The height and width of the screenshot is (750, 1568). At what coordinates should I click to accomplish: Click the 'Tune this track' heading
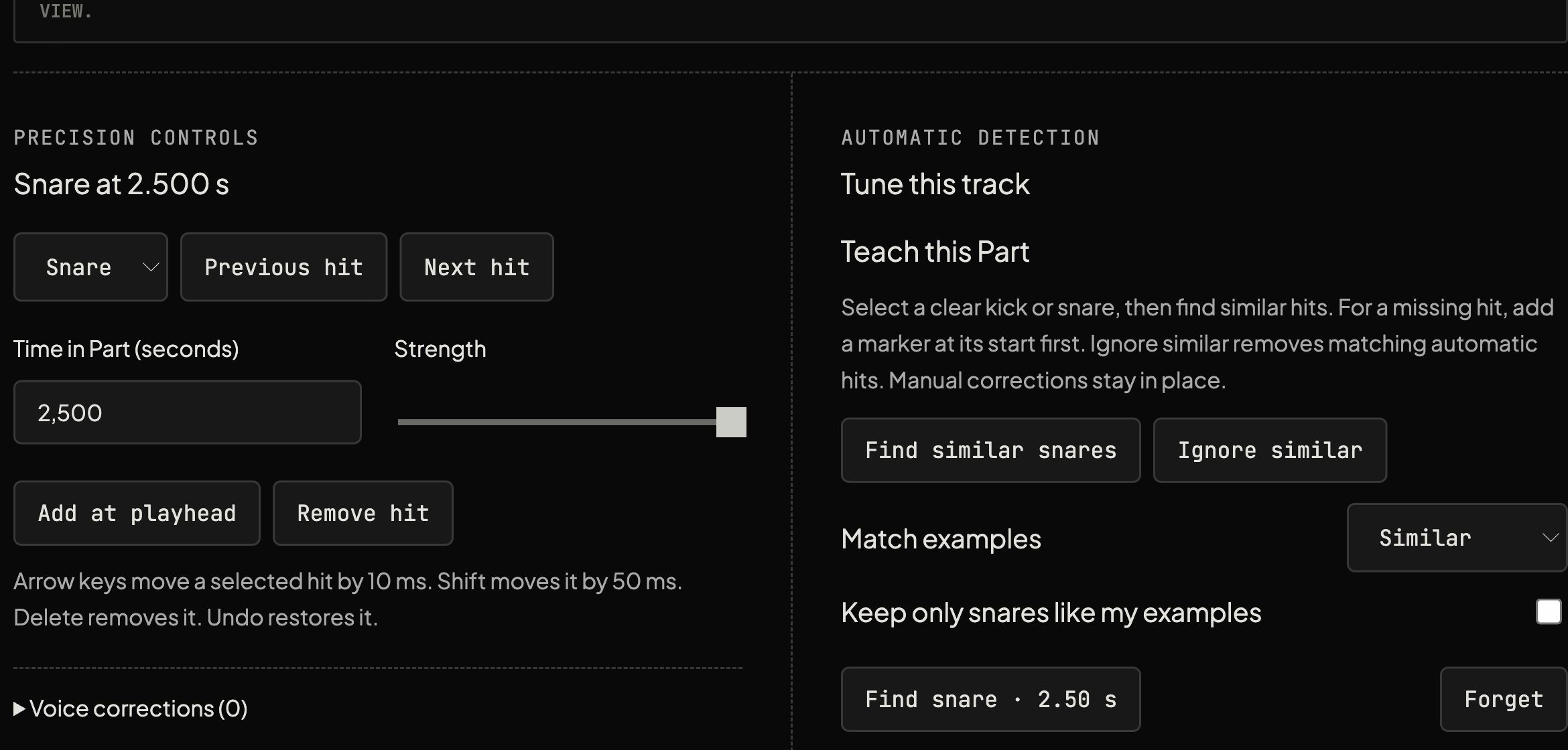(935, 184)
